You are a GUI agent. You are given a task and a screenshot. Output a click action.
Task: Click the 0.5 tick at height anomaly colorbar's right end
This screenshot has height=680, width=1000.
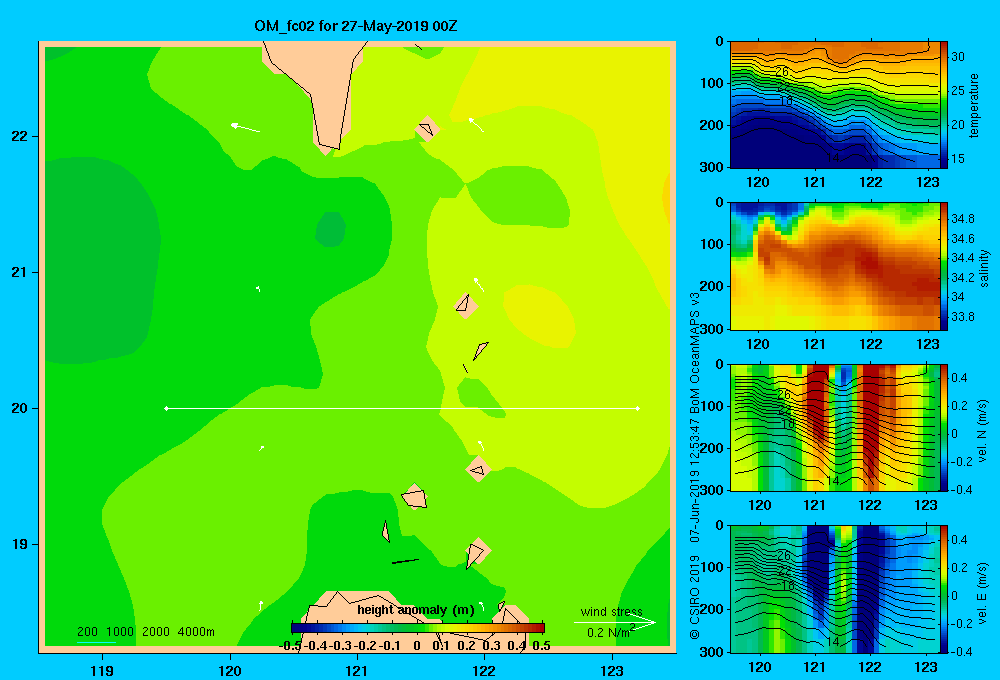coord(541,646)
